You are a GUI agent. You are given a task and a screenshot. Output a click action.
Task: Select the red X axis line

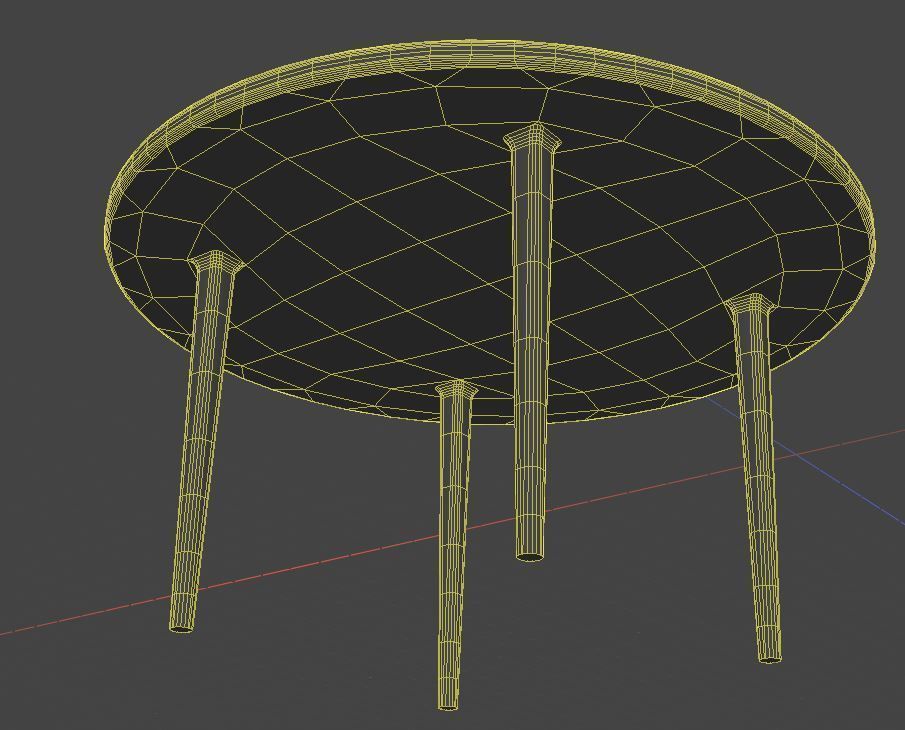[x=300, y=560]
